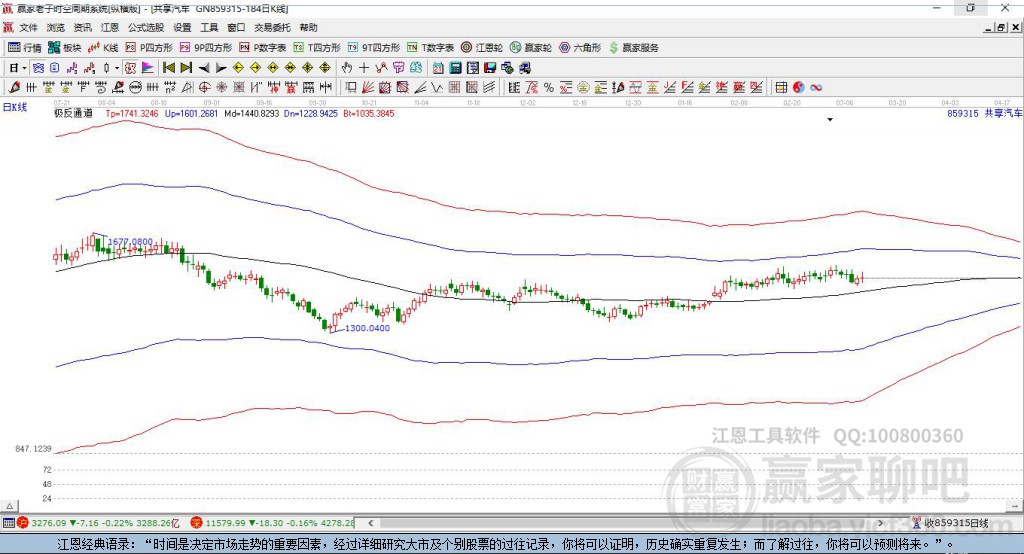Click the small black triangle marker

pos(830,120)
